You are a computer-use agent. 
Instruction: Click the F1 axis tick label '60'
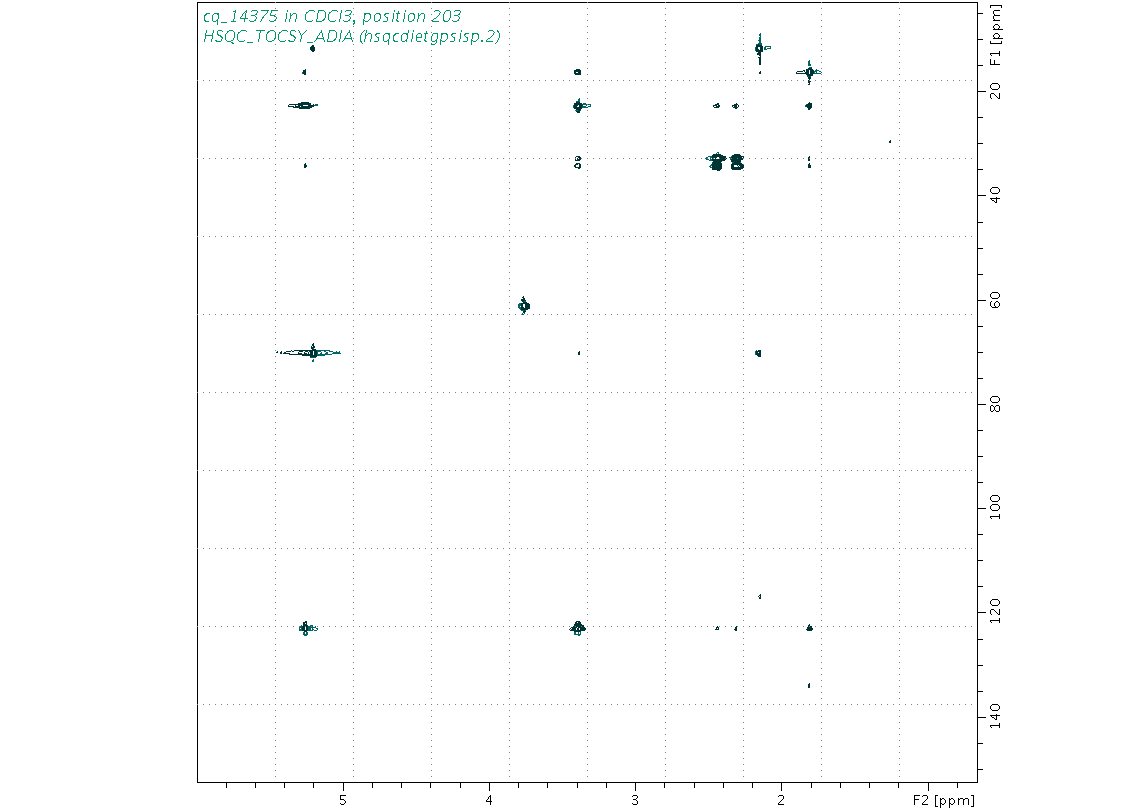(996, 300)
